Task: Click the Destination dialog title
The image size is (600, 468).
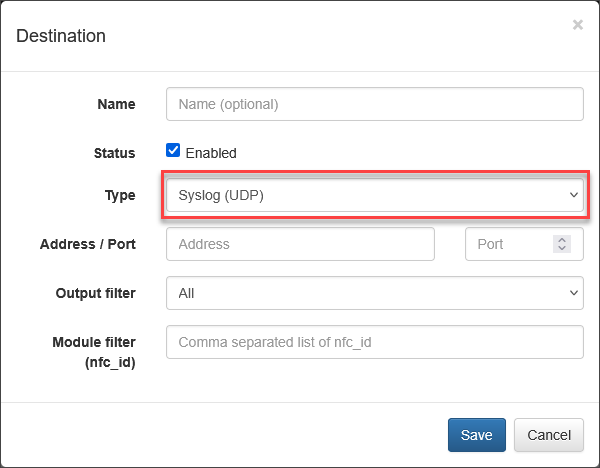Action: click(x=61, y=36)
